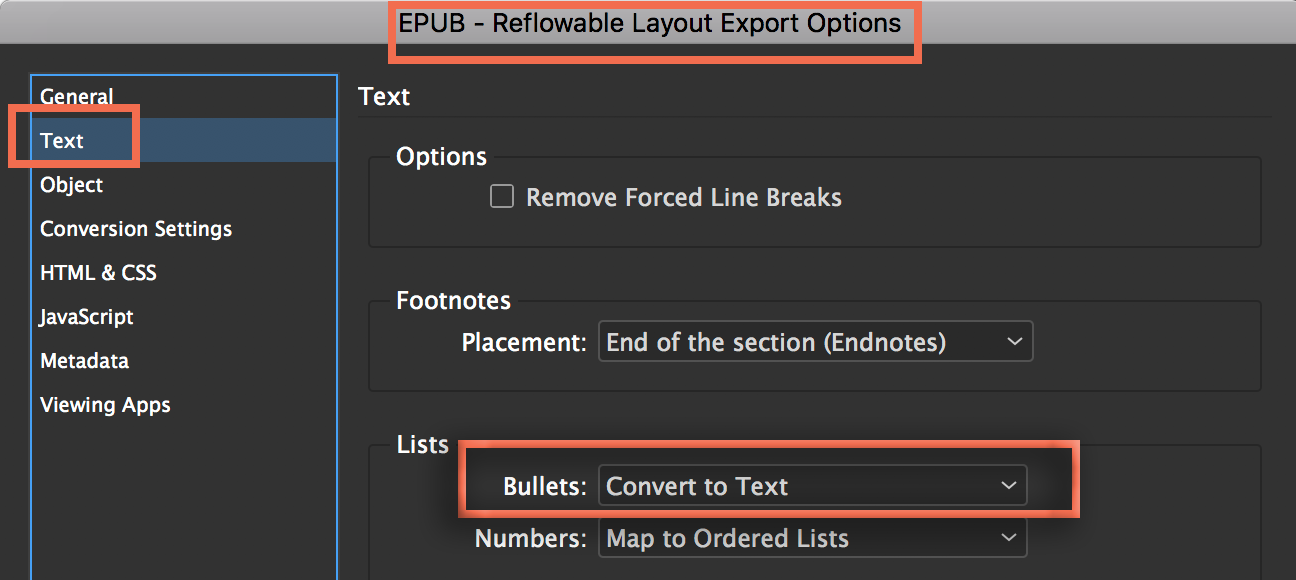Viewport: 1296px width, 580px height.
Task: Show the Metadata settings pane
Action: [84, 361]
